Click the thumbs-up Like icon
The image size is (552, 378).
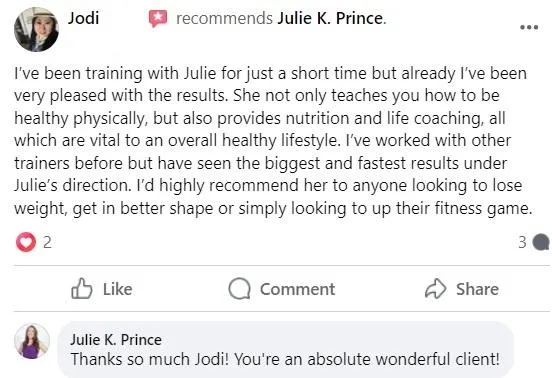(82, 289)
